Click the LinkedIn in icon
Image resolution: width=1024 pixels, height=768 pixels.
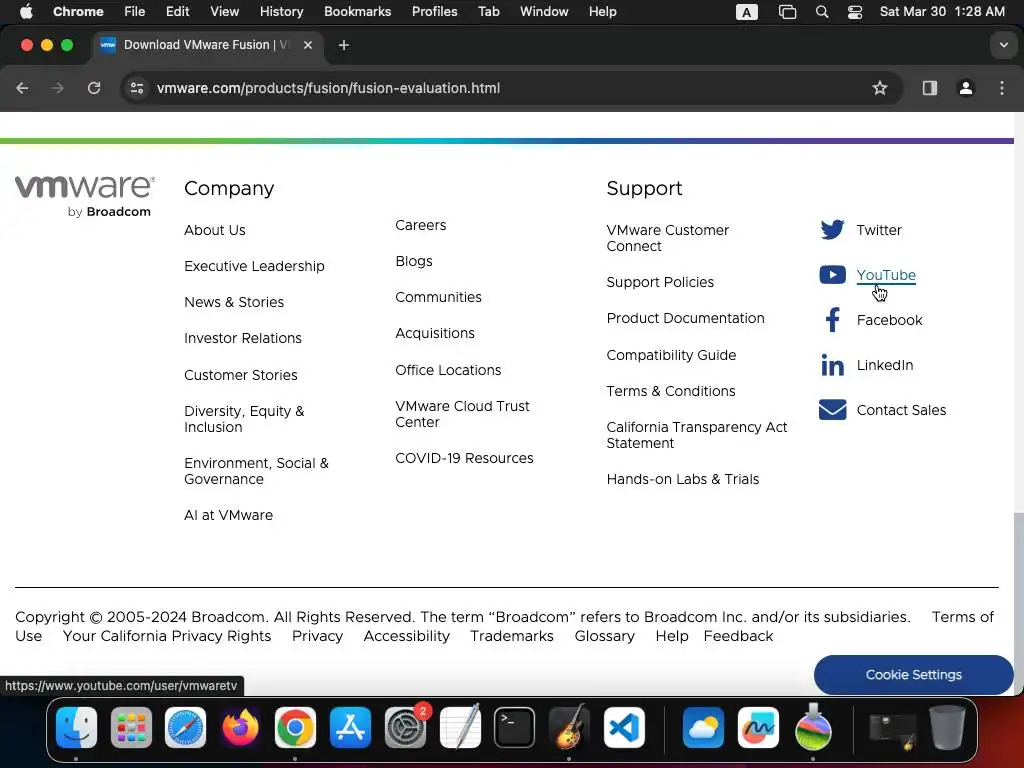pyautogui.click(x=832, y=365)
